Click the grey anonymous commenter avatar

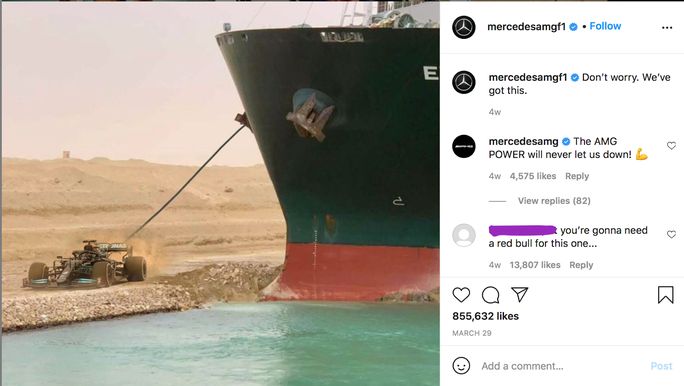click(x=464, y=236)
